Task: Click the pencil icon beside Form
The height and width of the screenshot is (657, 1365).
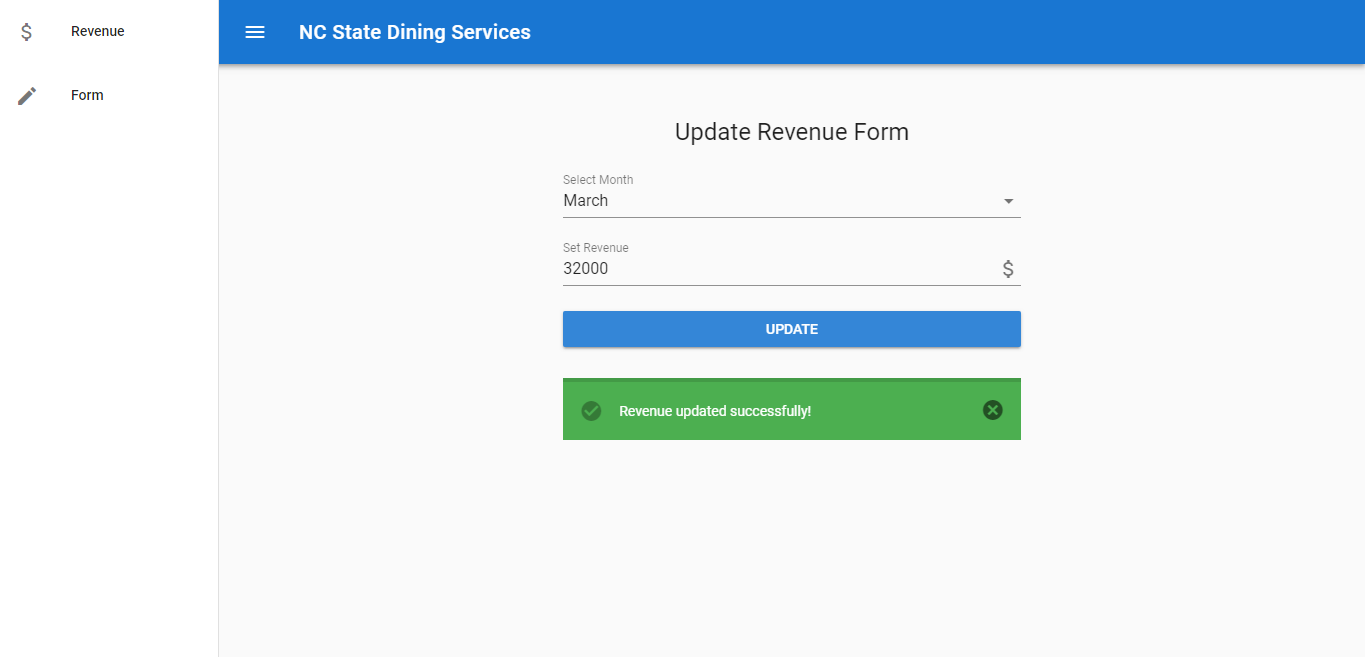Action: click(27, 96)
